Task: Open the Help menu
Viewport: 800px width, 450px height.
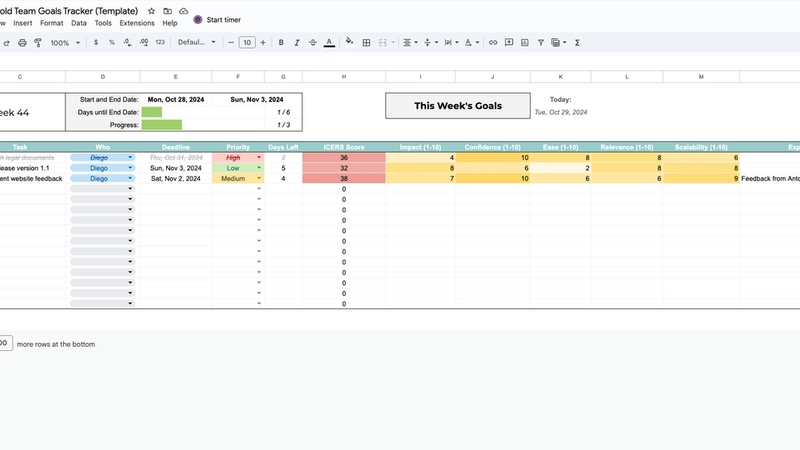Action: [170, 23]
